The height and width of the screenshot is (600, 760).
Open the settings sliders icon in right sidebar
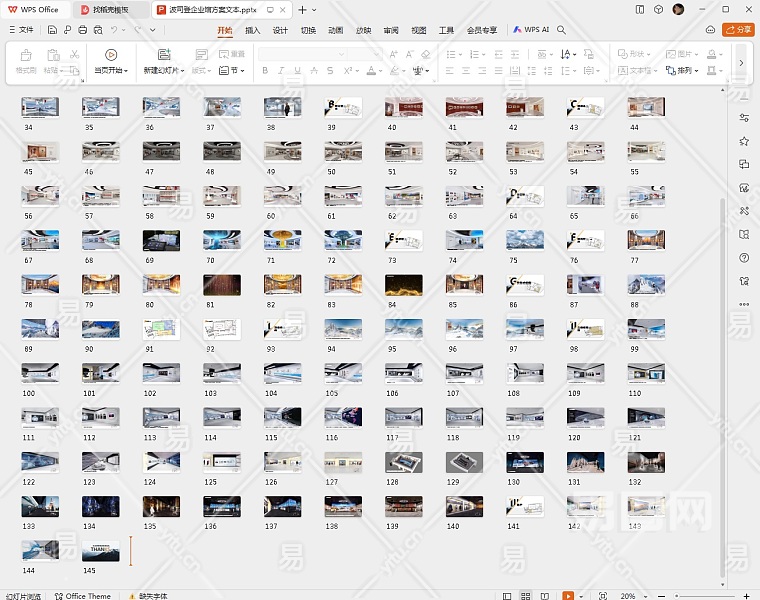(x=744, y=117)
